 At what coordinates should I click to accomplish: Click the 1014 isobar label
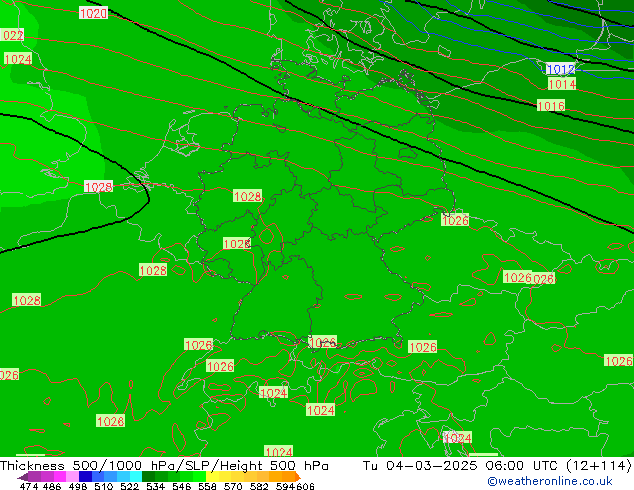coord(562,84)
